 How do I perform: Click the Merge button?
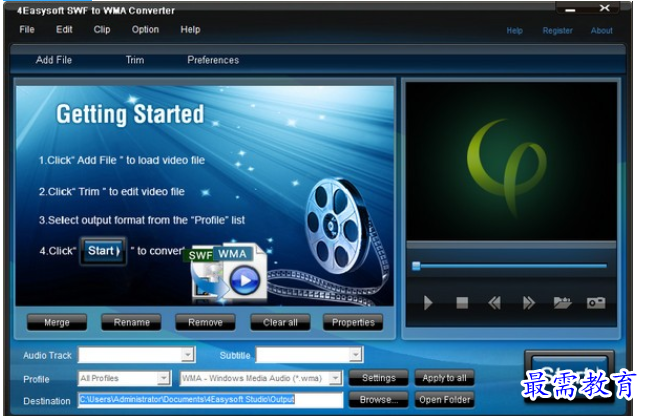(x=57, y=323)
